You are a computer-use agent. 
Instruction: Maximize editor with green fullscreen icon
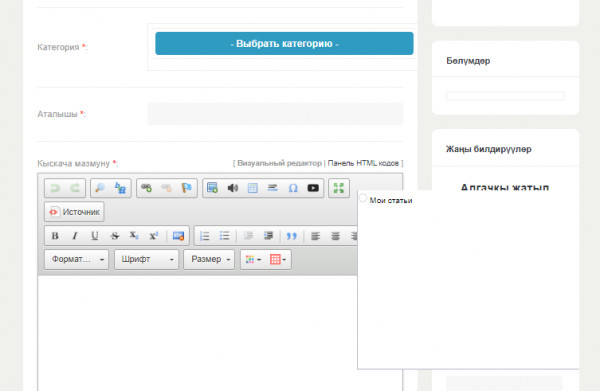(339, 188)
